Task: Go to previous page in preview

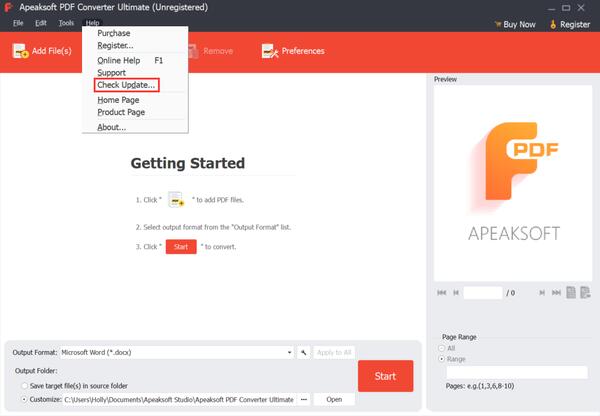Action: pos(456,293)
